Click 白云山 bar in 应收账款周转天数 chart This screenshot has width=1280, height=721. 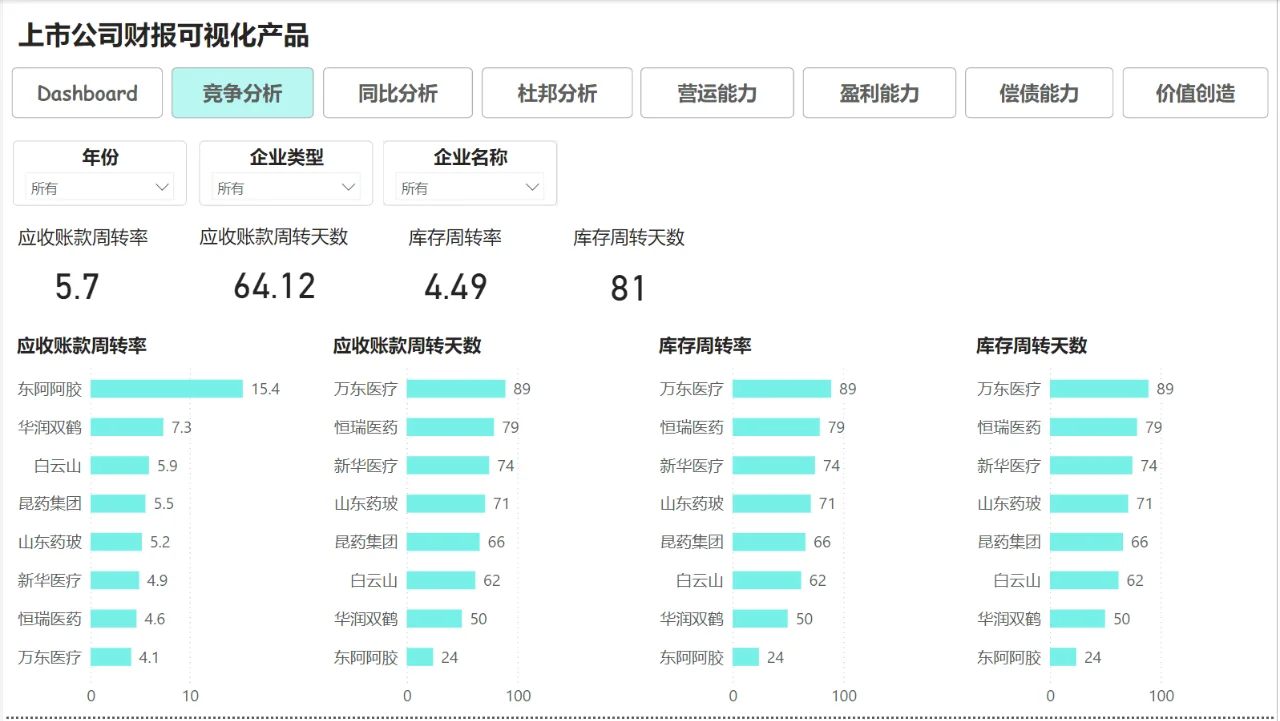click(441, 580)
